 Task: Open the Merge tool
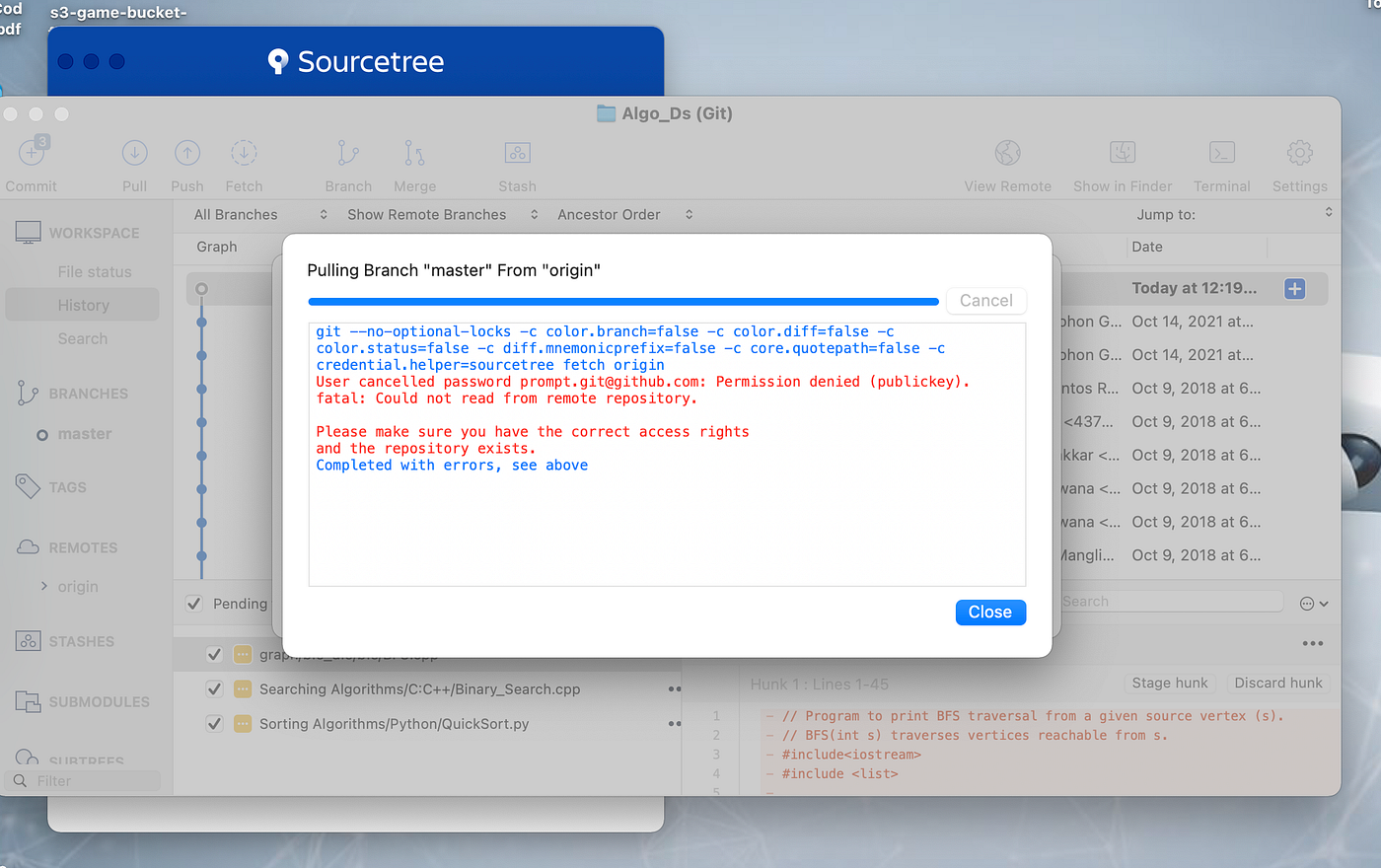(413, 158)
